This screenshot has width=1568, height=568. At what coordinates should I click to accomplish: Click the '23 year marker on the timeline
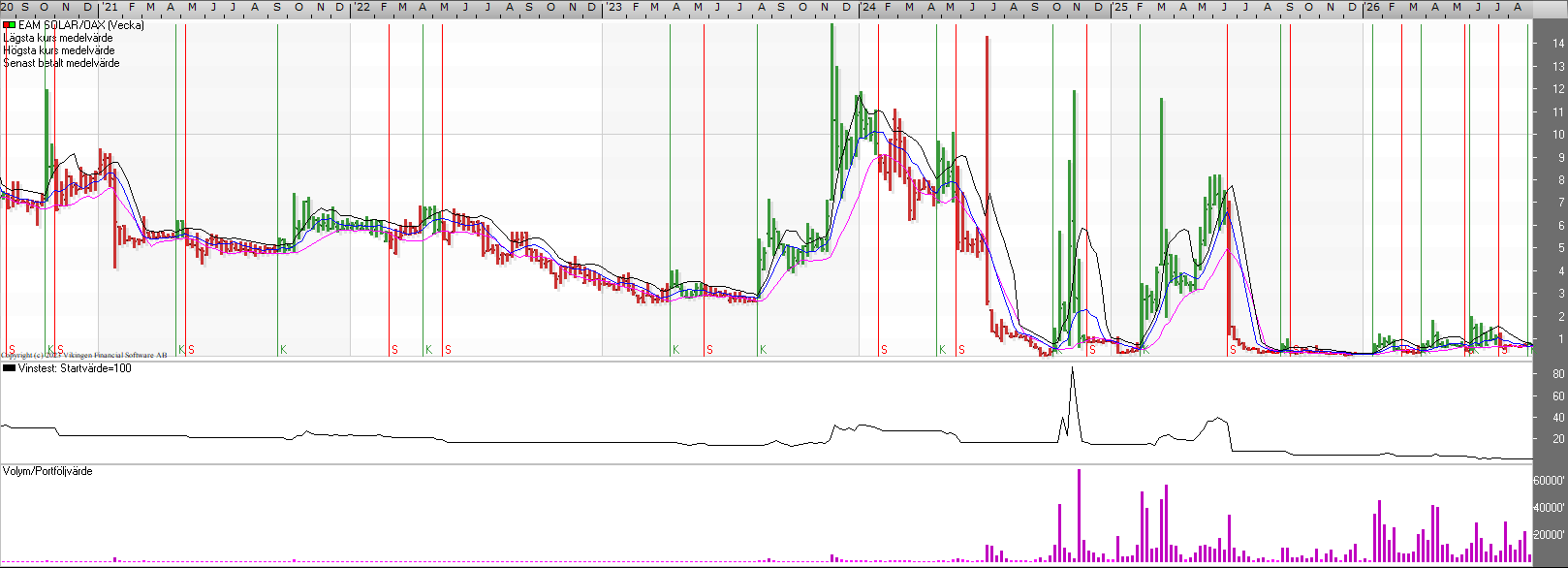pos(613,7)
